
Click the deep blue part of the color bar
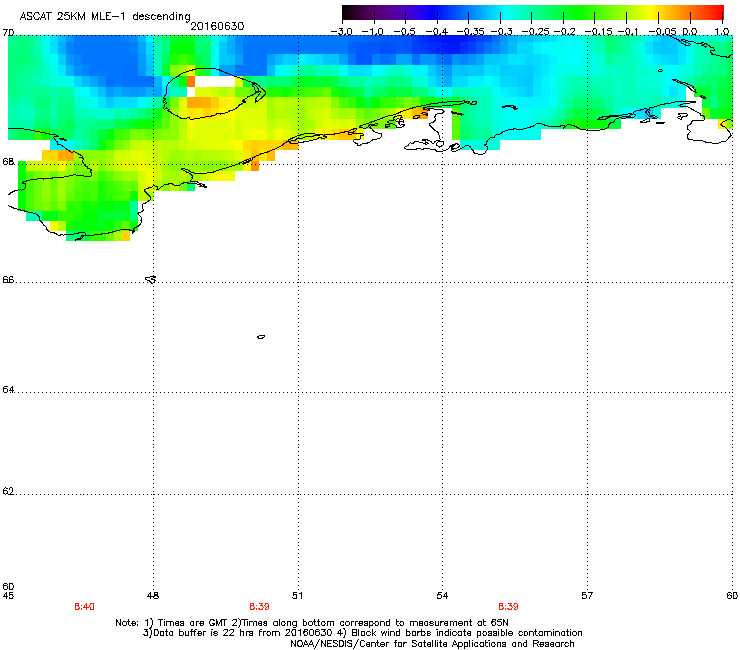coord(434,12)
